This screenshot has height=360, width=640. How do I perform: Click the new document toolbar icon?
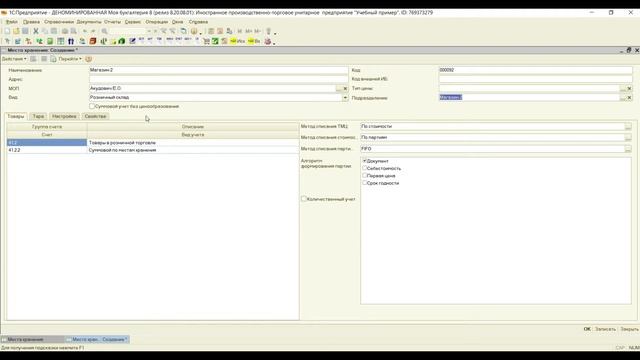[7, 31]
